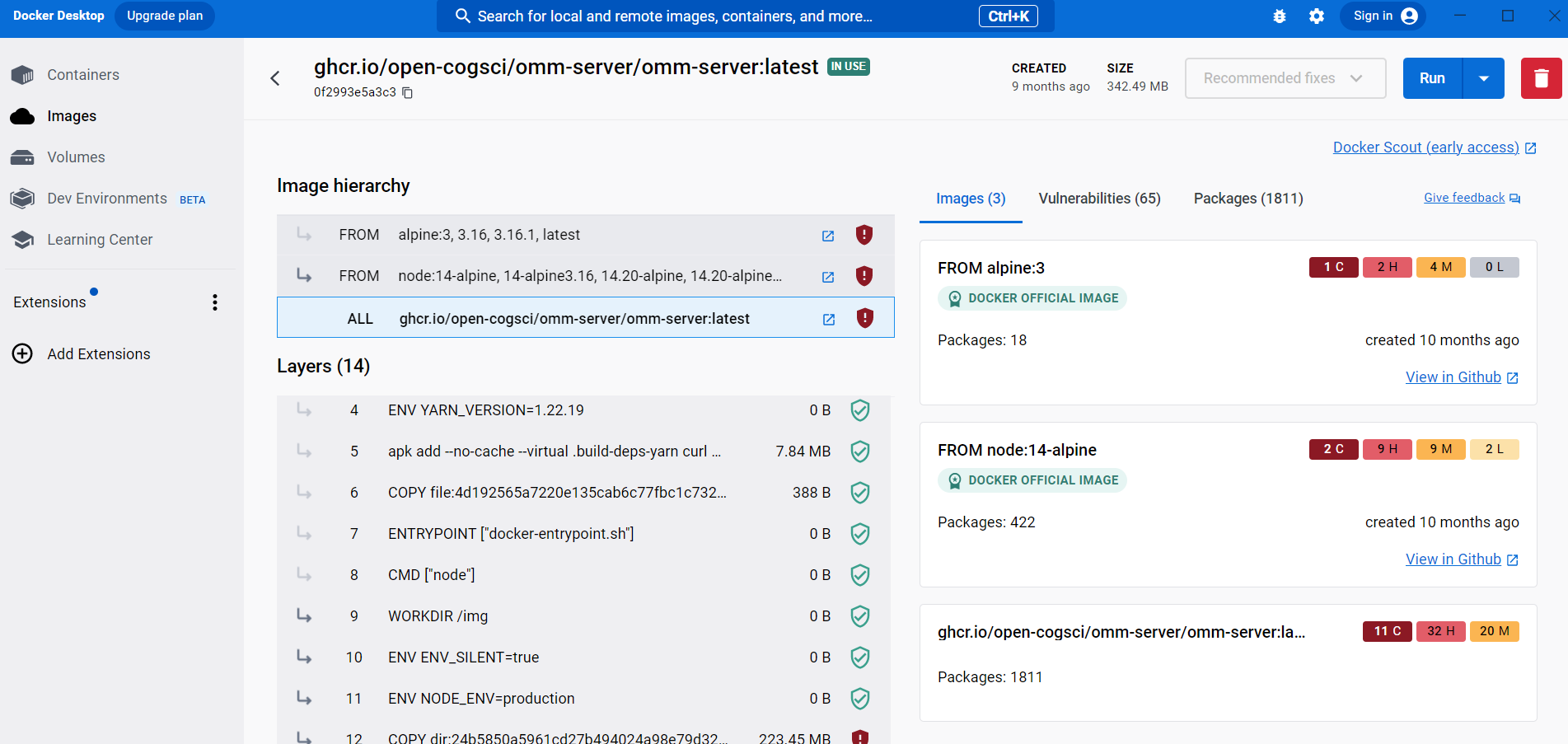Open the Recommended fixes dropdown
Image resolution: width=1568 pixels, height=744 pixels.
[x=1285, y=77]
